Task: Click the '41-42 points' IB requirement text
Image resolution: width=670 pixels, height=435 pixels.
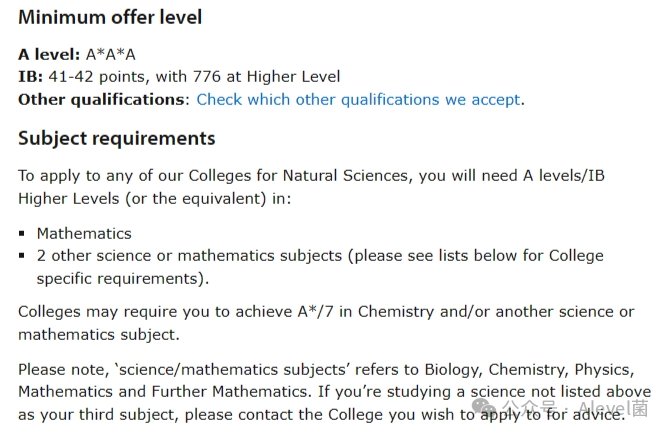Action: (x=99, y=77)
